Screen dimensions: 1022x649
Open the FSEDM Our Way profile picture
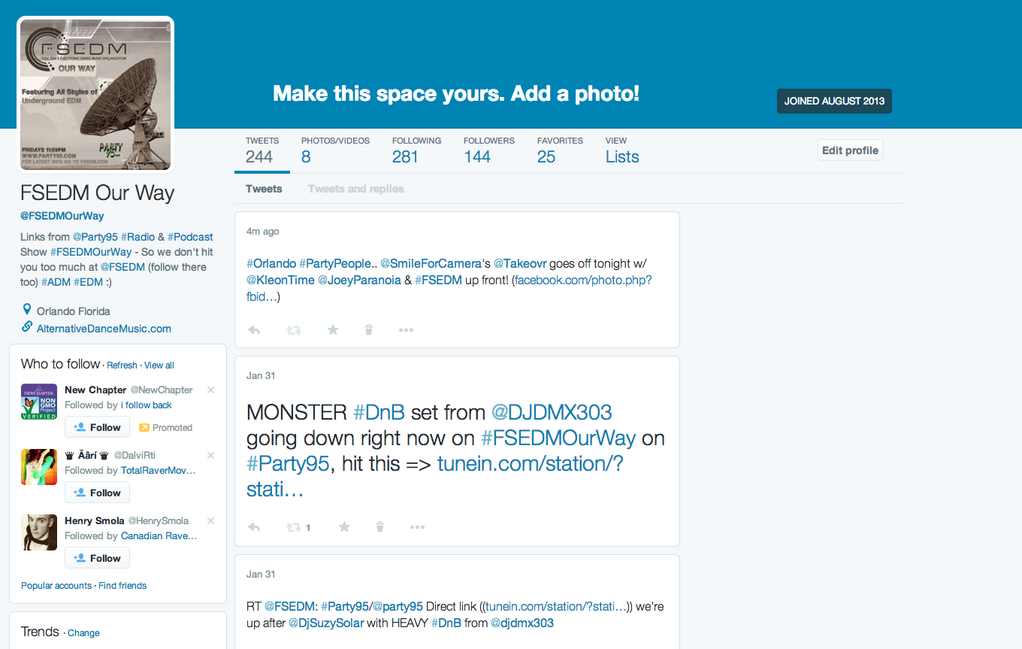(x=96, y=95)
